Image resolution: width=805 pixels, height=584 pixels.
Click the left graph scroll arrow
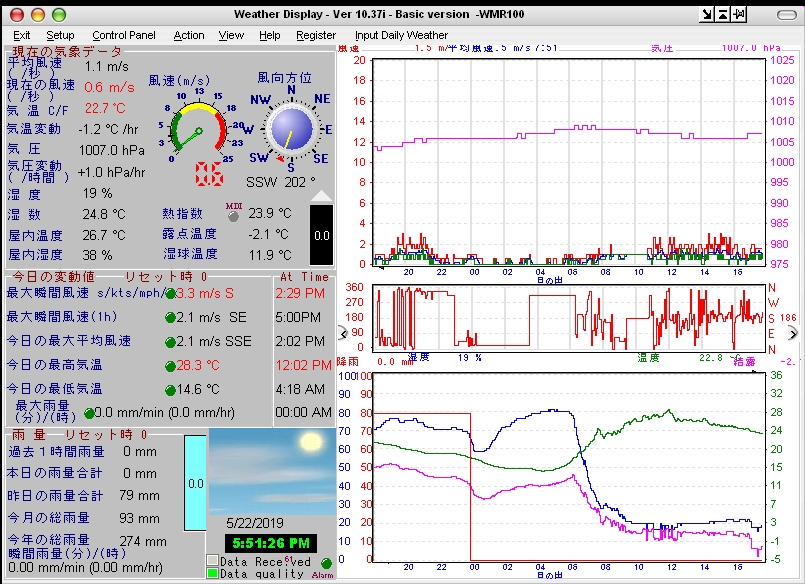pyautogui.click(x=344, y=334)
